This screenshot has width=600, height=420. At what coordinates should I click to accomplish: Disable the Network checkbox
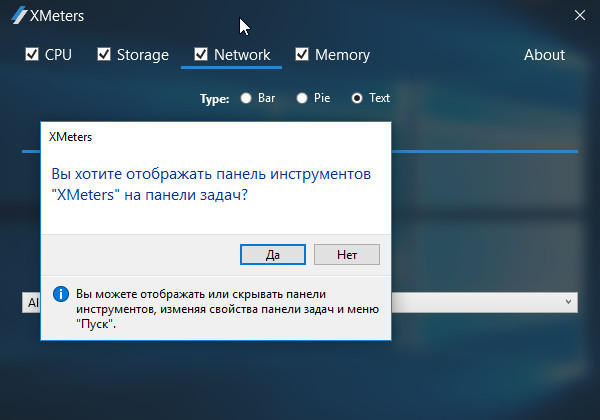pyautogui.click(x=201, y=54)
